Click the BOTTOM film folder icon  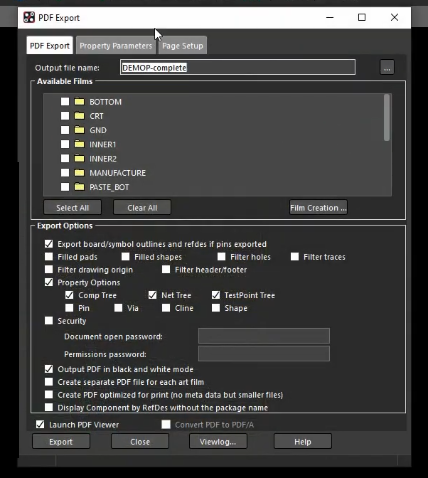click(x=79, y=101)
